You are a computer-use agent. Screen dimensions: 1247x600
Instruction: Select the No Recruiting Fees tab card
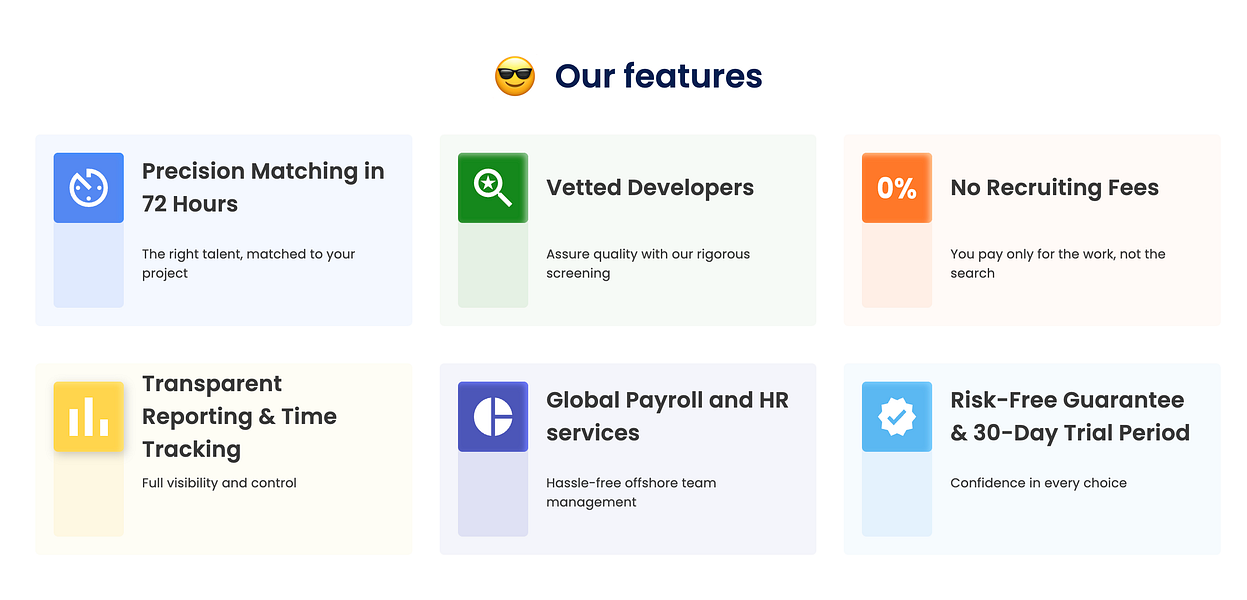click(x=1031, y=229)
